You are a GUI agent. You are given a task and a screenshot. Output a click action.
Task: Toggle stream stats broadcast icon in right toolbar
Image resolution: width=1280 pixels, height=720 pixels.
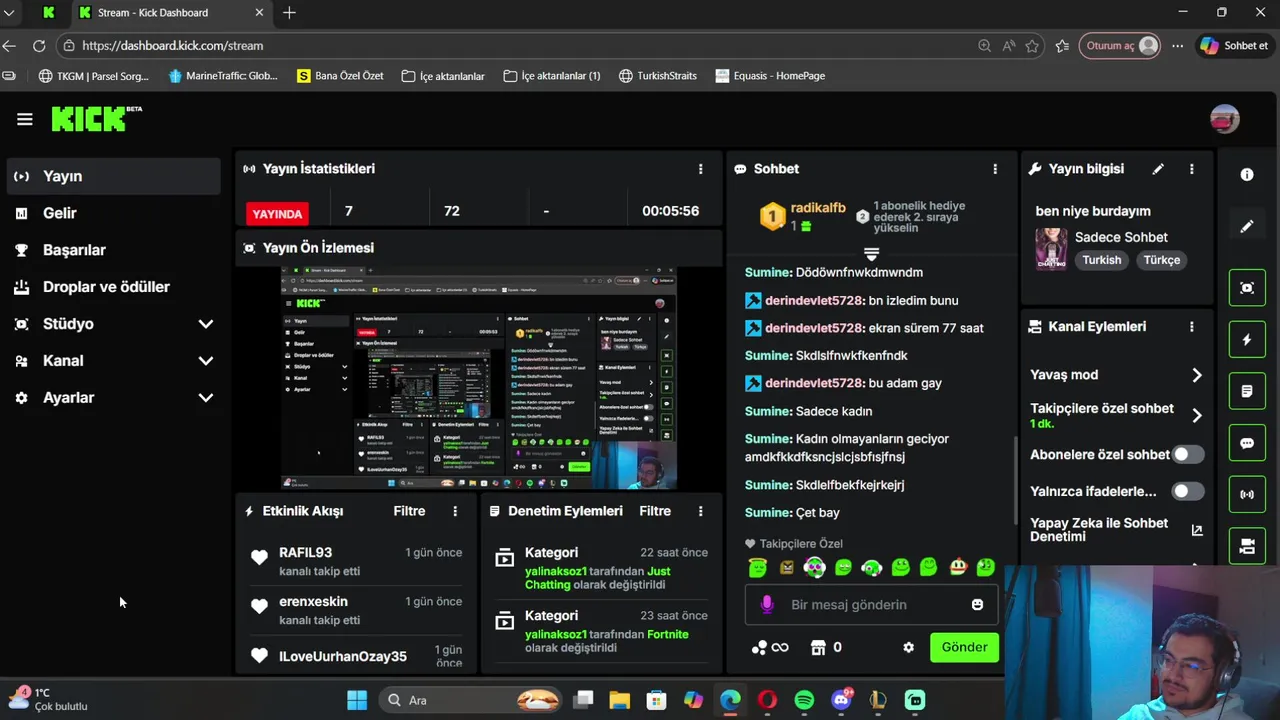click(1247, 494)
